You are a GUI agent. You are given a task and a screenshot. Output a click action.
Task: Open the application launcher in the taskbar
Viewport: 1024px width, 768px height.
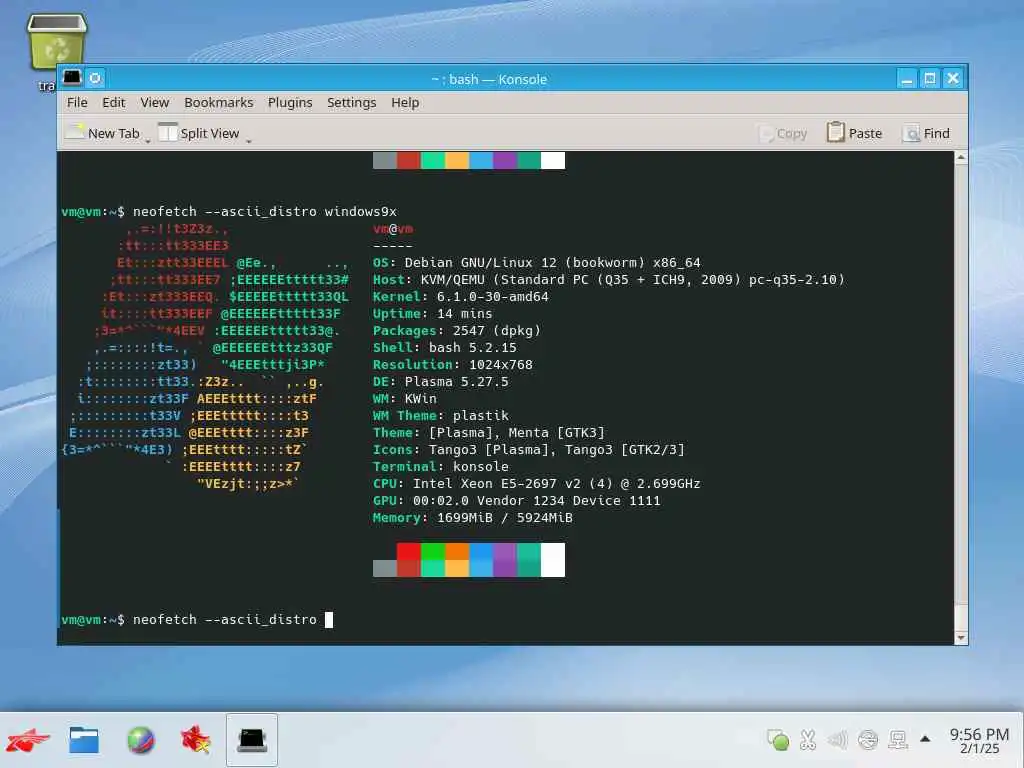point(28,740)
